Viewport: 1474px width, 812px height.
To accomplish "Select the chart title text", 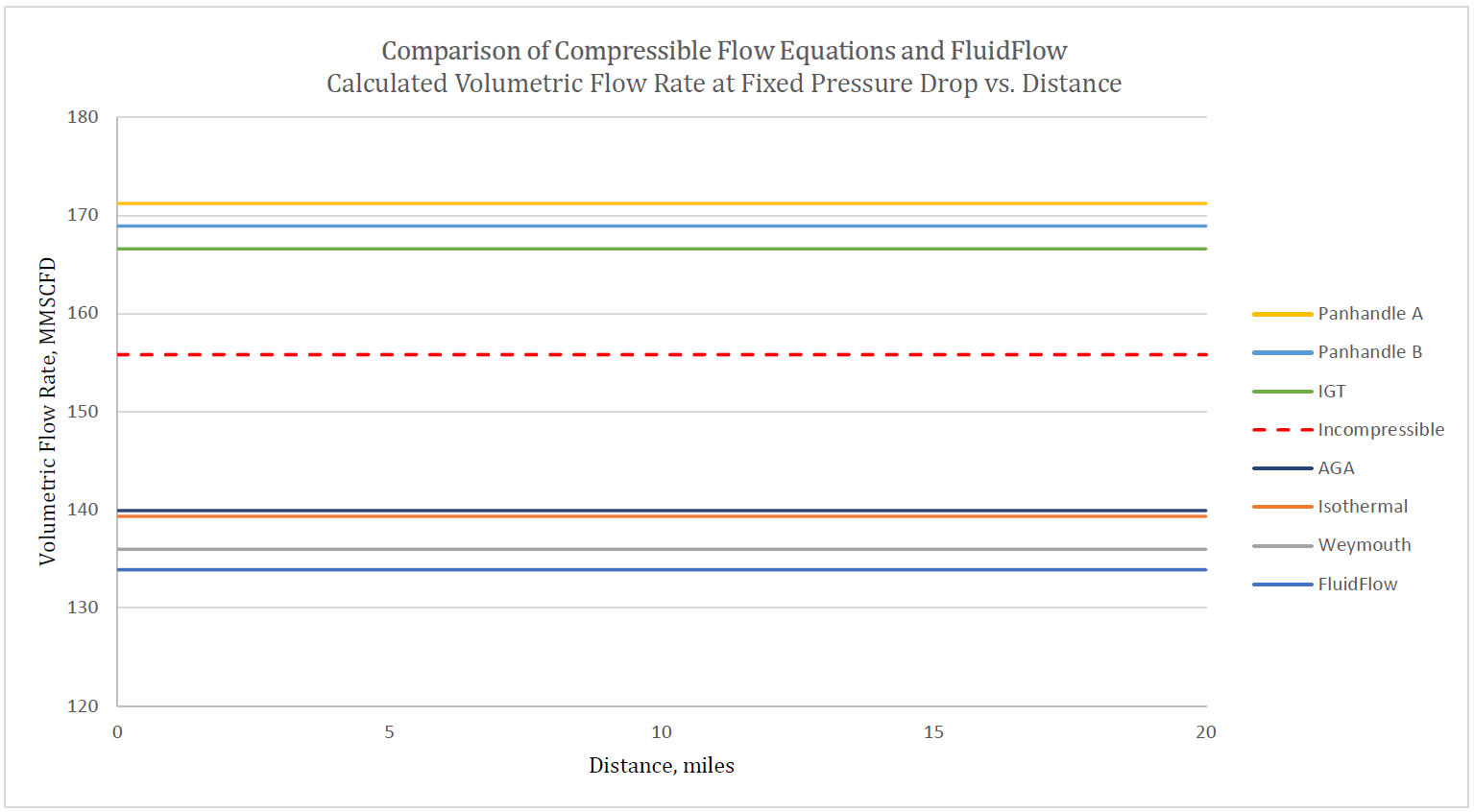I will click(x=724, y=51).
